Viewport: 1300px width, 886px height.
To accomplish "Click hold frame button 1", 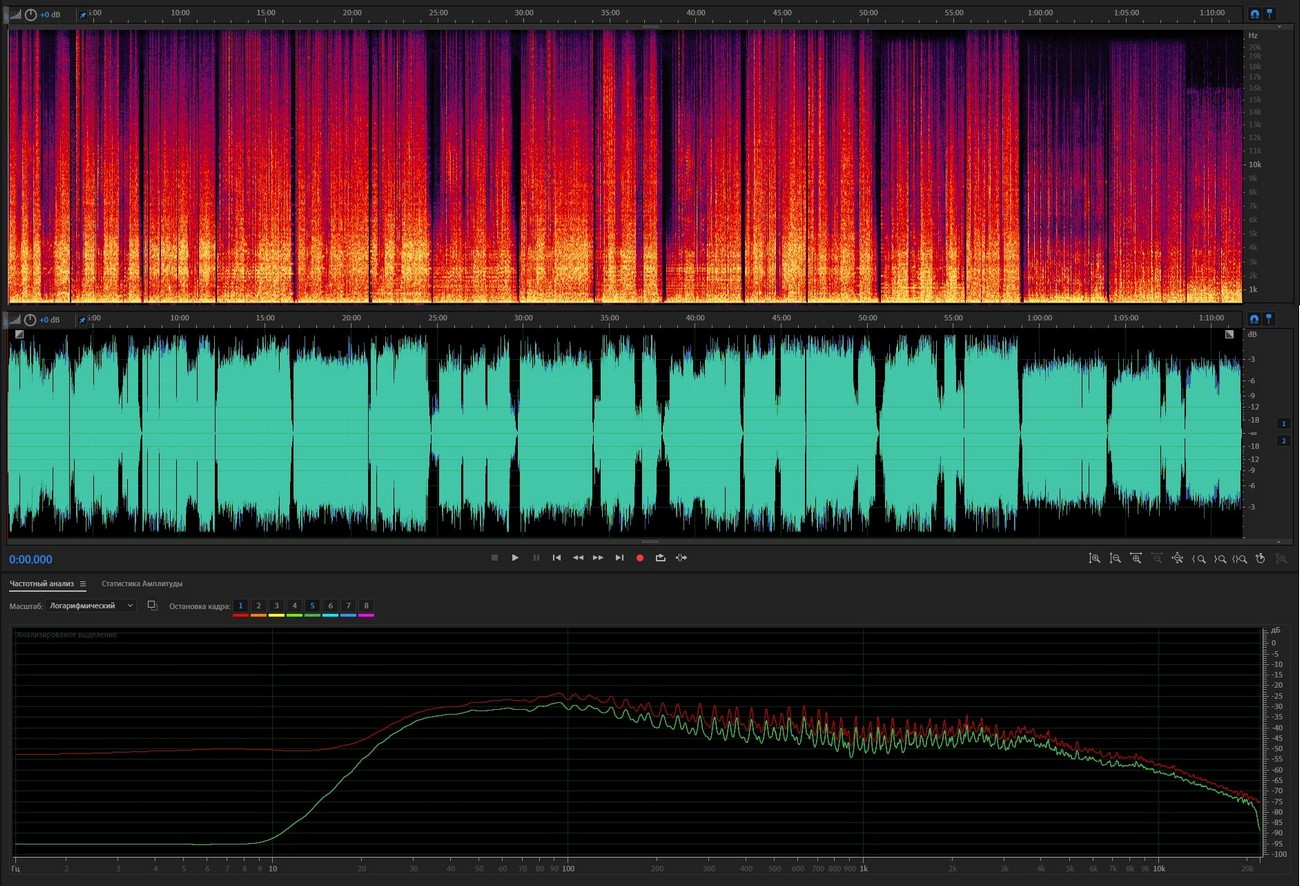I will (241, 606).
